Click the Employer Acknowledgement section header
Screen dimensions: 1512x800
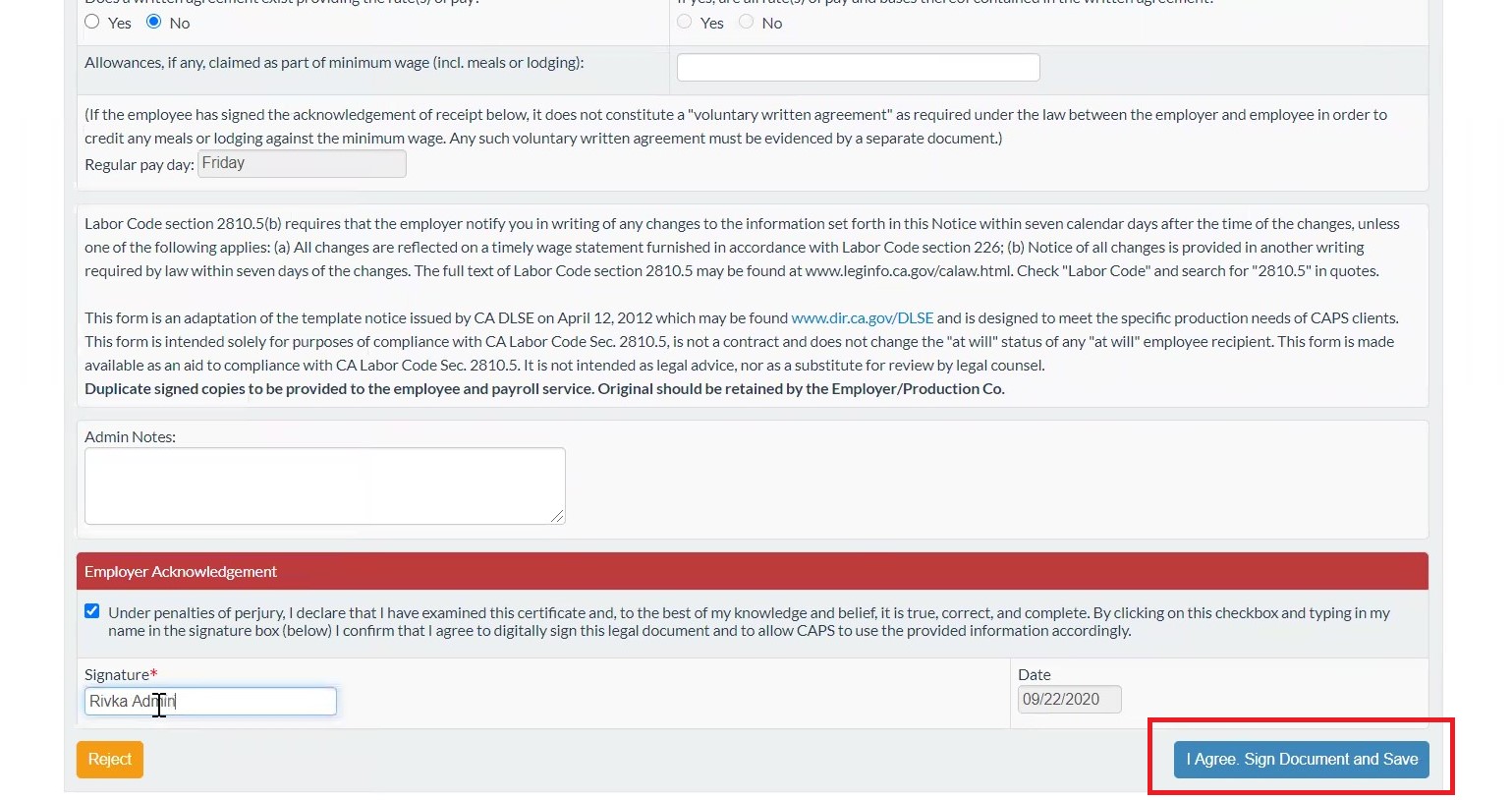pos(753,571)
